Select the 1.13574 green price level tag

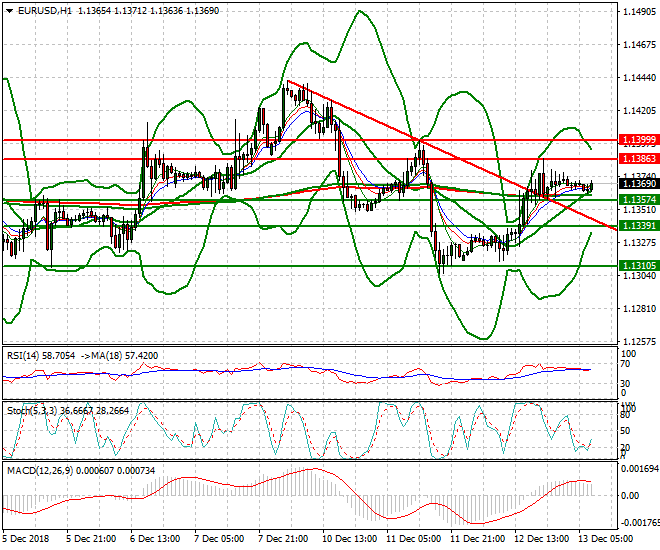(638, 200)
